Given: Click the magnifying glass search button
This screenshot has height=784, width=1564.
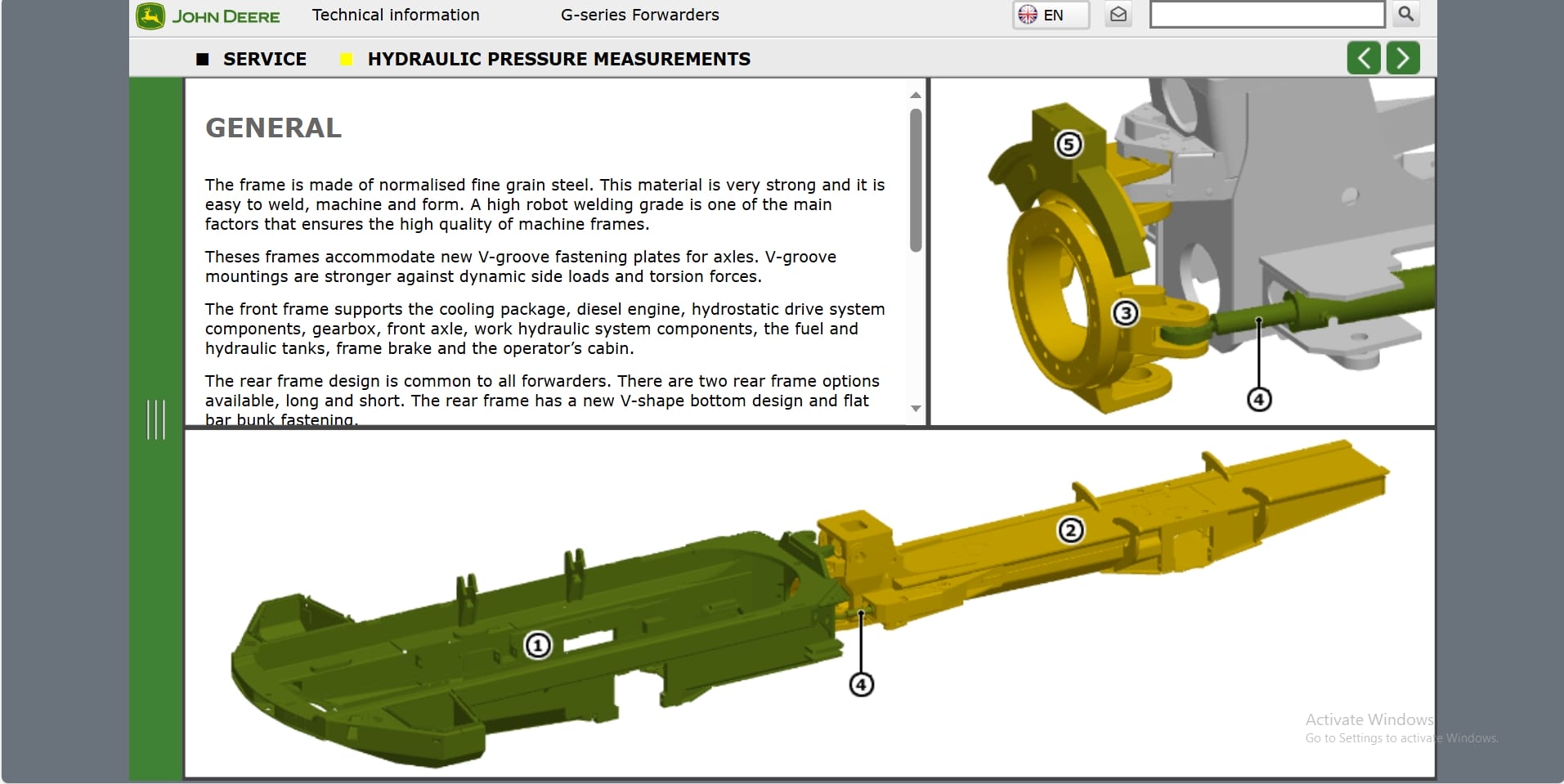Looking at the screenshot, I should (1405, 14).
